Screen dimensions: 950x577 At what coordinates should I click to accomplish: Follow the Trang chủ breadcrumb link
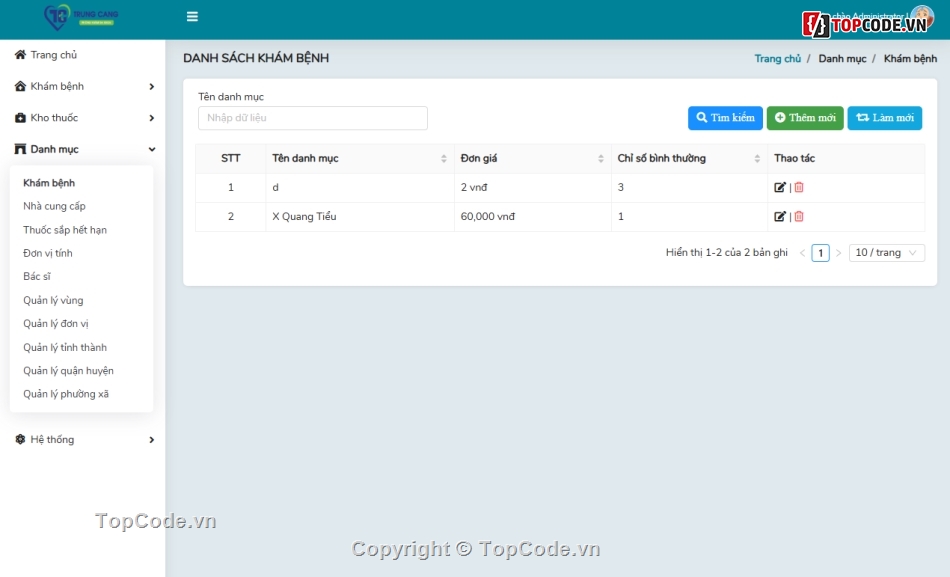tap(777, 59)
